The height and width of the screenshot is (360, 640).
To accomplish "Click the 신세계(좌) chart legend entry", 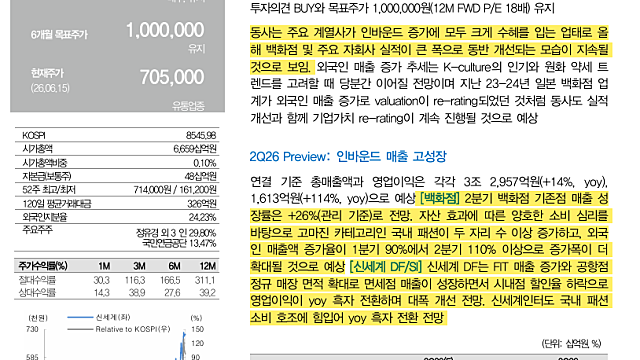I will click(99, 317).
